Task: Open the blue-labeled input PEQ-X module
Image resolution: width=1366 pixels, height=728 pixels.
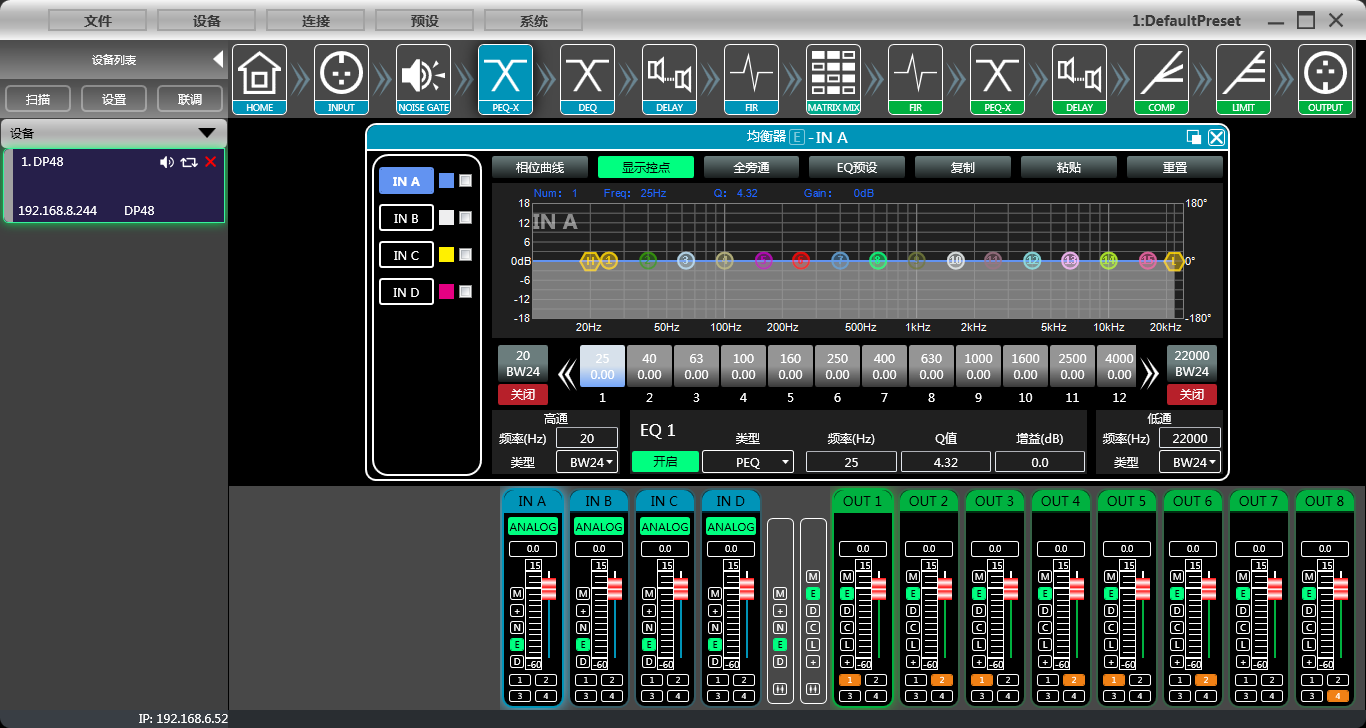Action: coord(506,79)
